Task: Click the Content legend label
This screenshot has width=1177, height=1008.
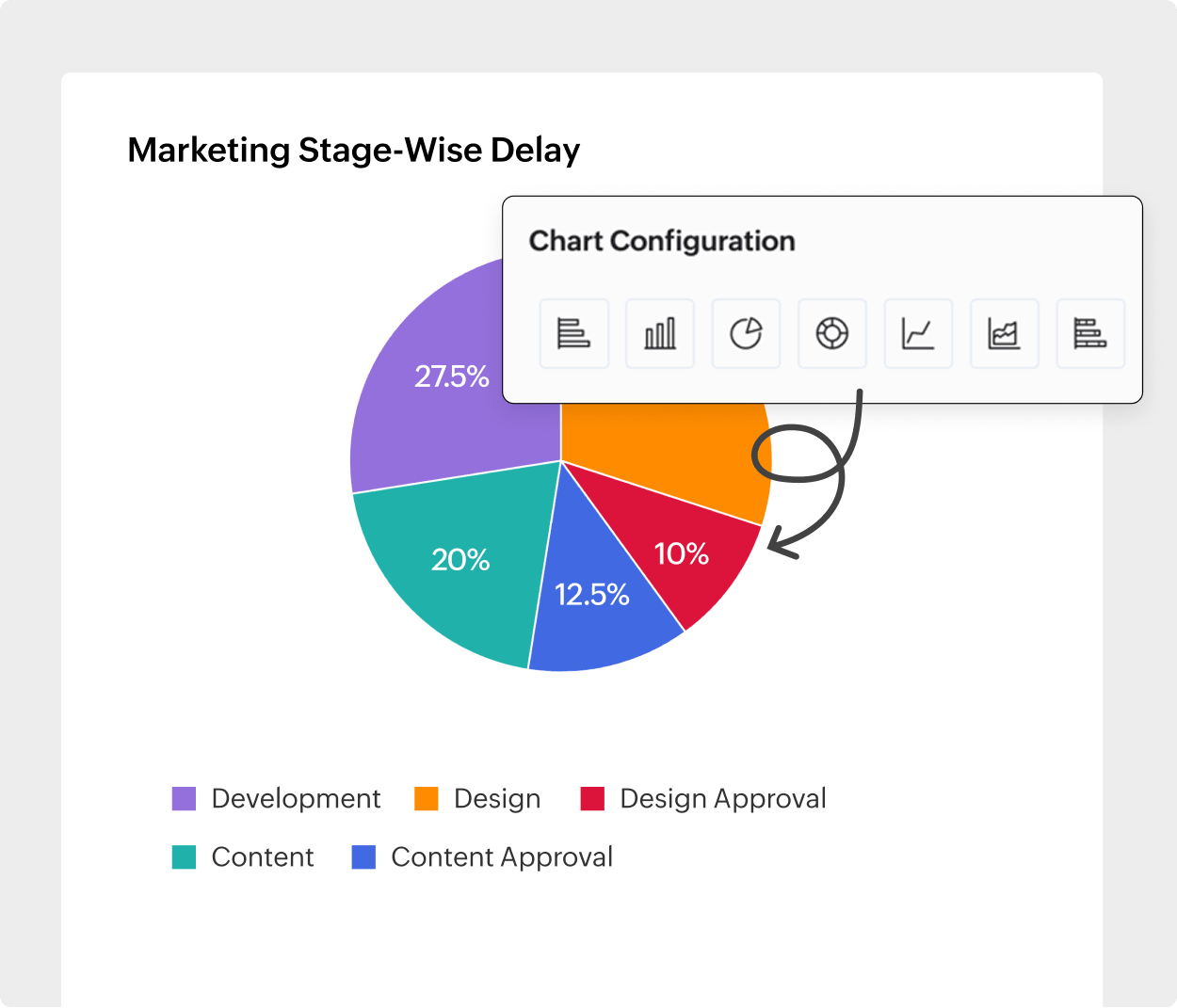Action: coord(263,856)
